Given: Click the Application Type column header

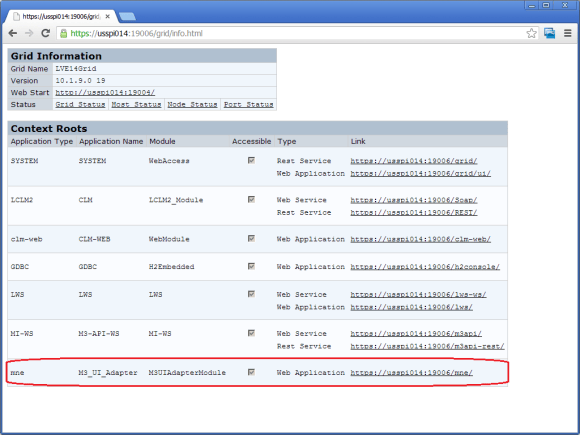Looking at the screenshot, I should [x=42, y=141].
